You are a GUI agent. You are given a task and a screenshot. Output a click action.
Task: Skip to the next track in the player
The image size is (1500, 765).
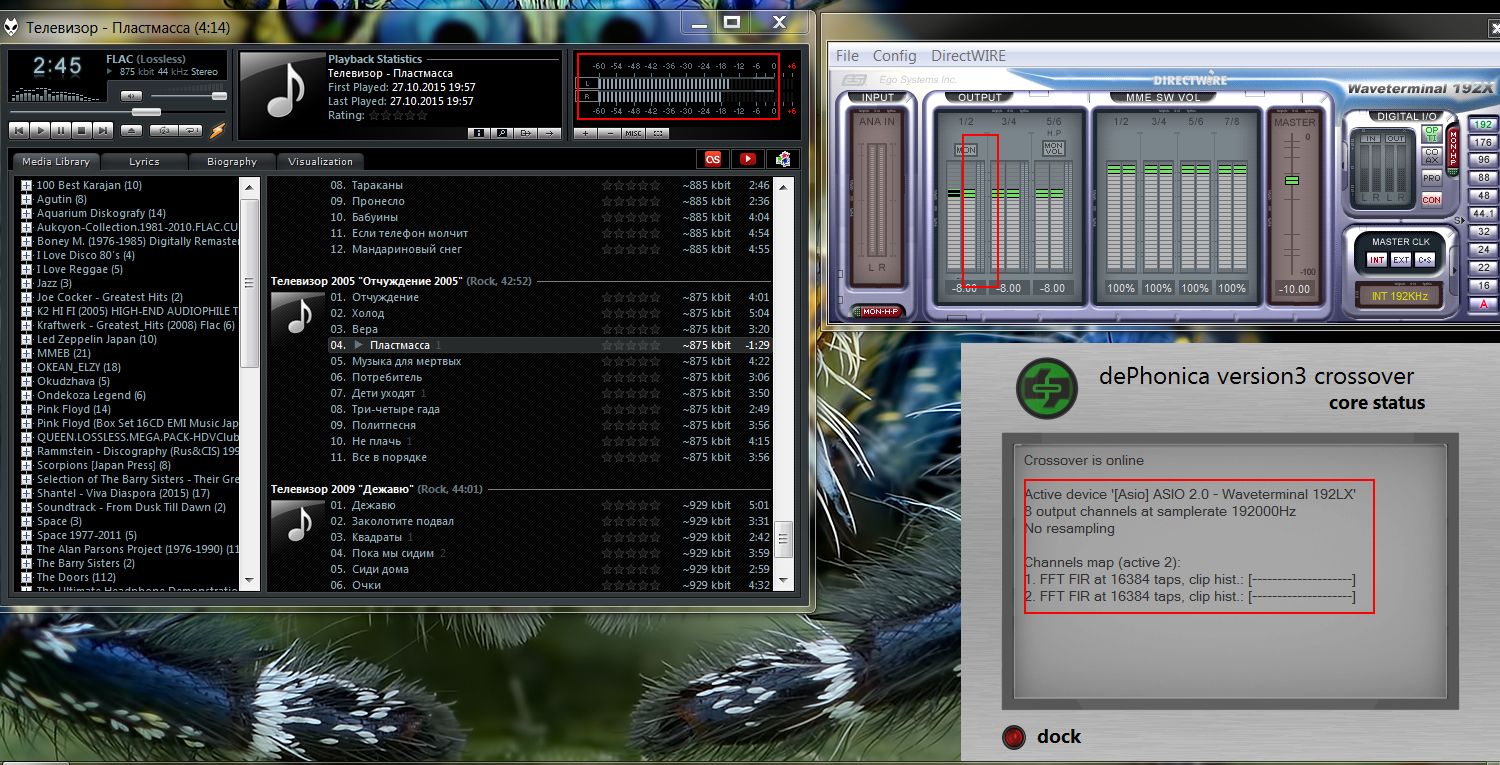[x=103, y=130]
